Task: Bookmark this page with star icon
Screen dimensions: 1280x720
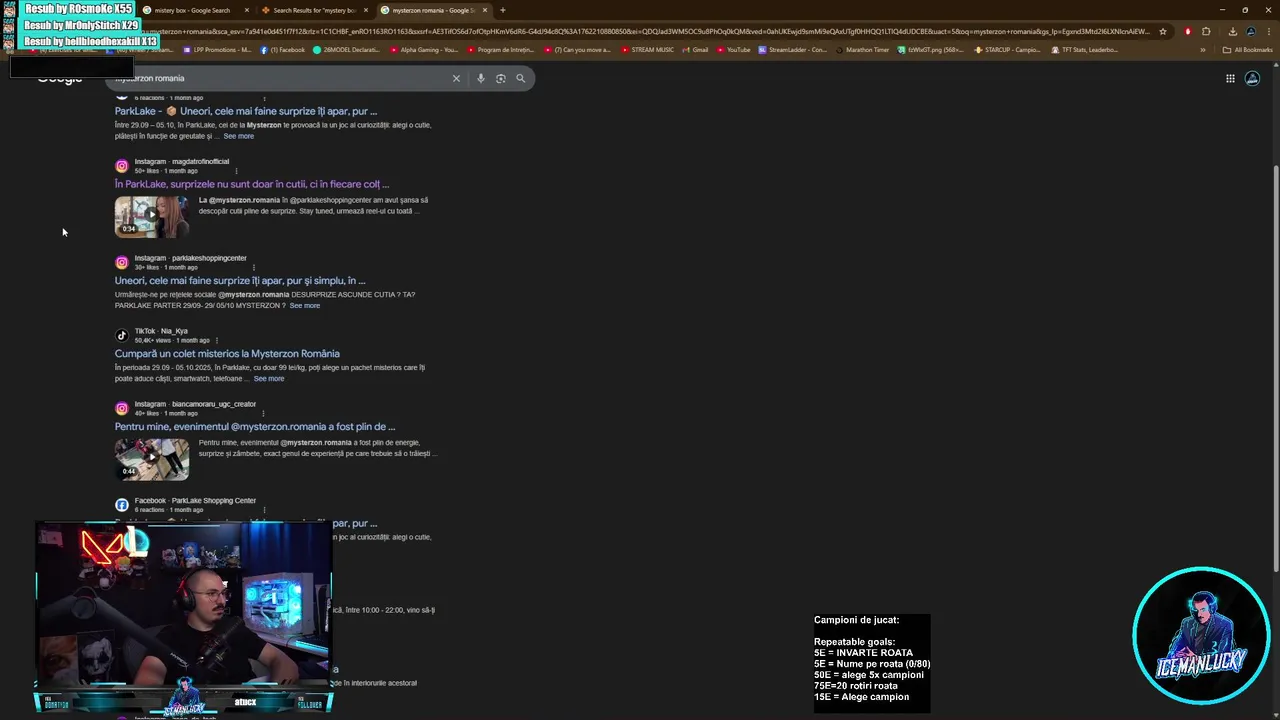Action: coord(1162,31)
